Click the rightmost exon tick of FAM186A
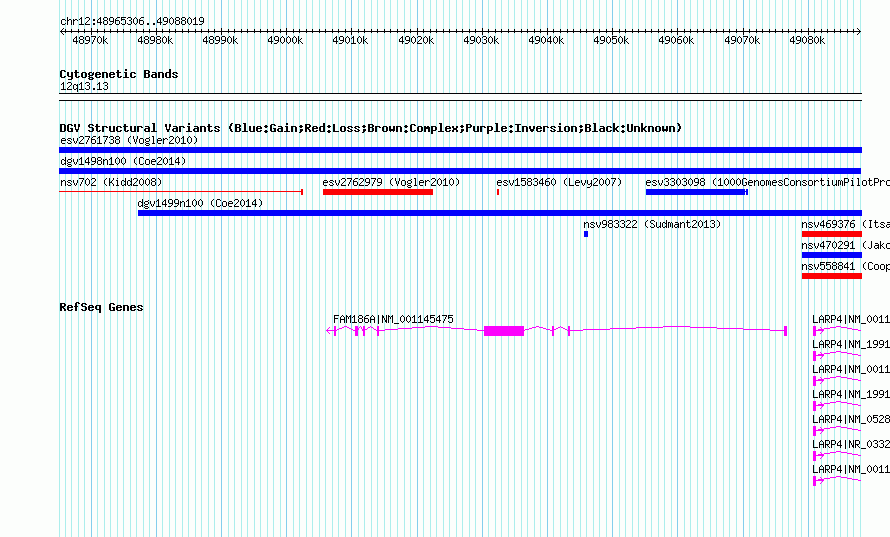890x537 pixels. coord(786,331)
